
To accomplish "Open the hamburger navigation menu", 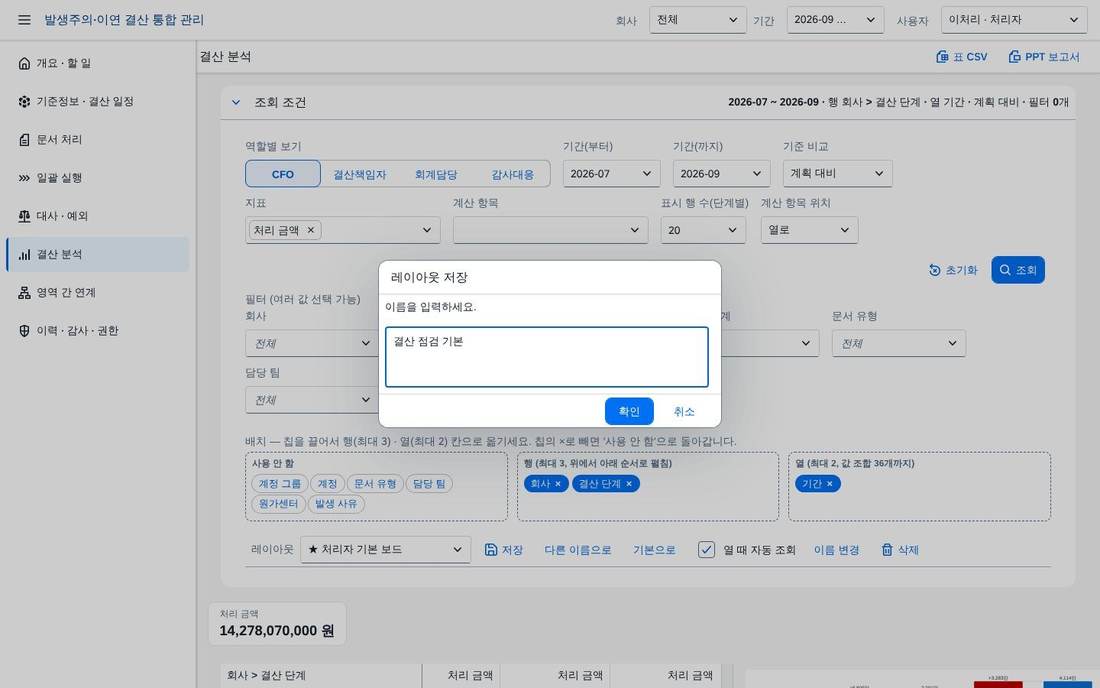I will pyautogui.click(x=24, y=20).
